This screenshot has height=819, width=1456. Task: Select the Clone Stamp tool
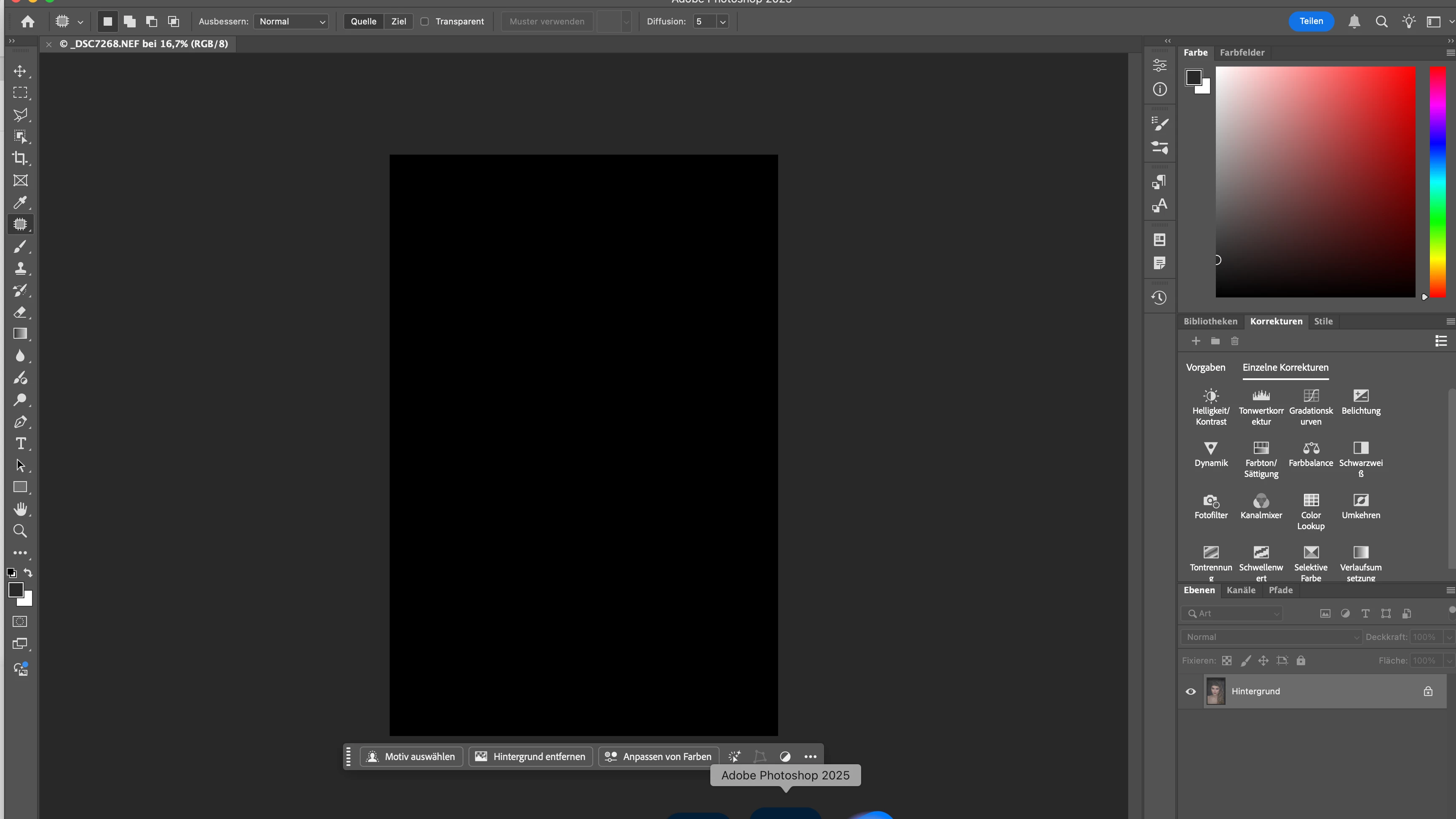[20, 268]
